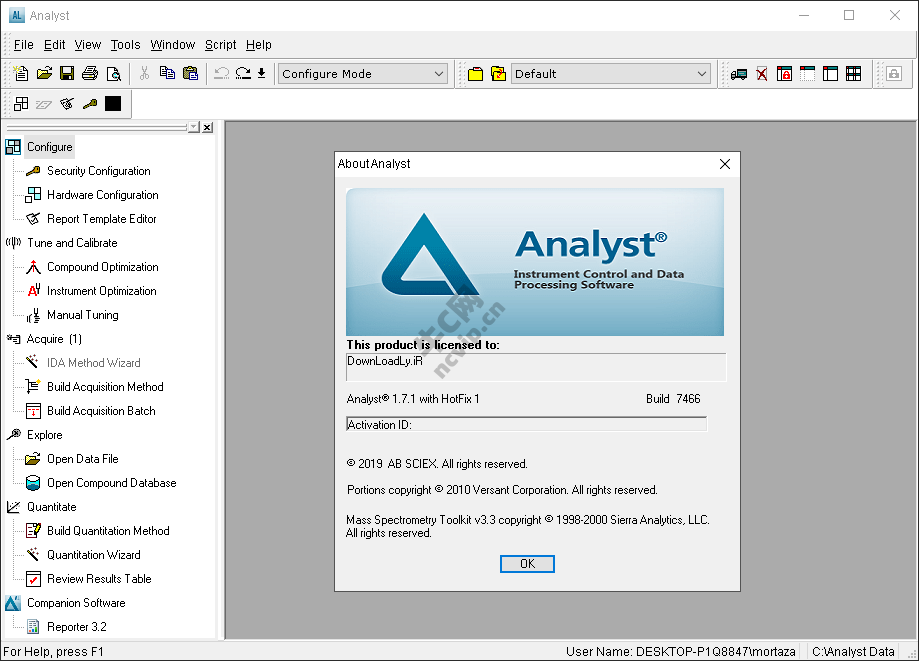This screenshot has width=919, height=661.
Task: Click the New document toolbar icon
Action: point(21,73)
